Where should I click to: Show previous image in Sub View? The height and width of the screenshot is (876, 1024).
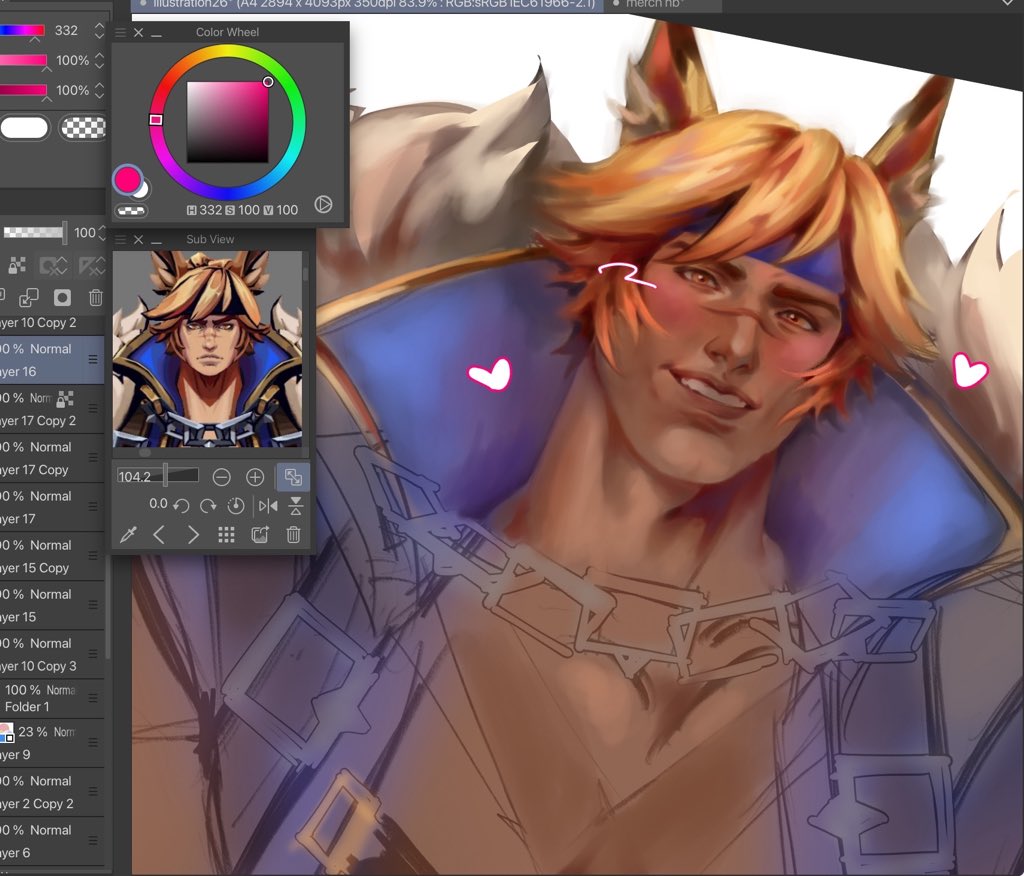159,535
